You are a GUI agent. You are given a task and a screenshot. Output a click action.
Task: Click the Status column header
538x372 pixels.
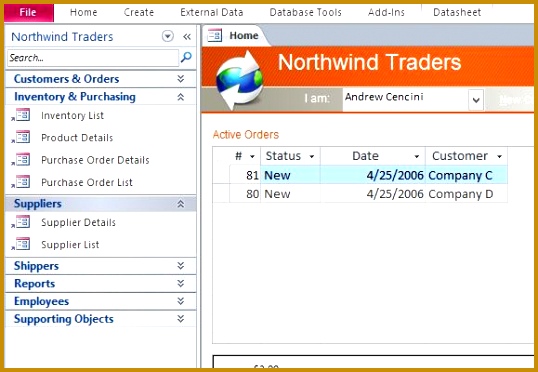click(290, 156)
